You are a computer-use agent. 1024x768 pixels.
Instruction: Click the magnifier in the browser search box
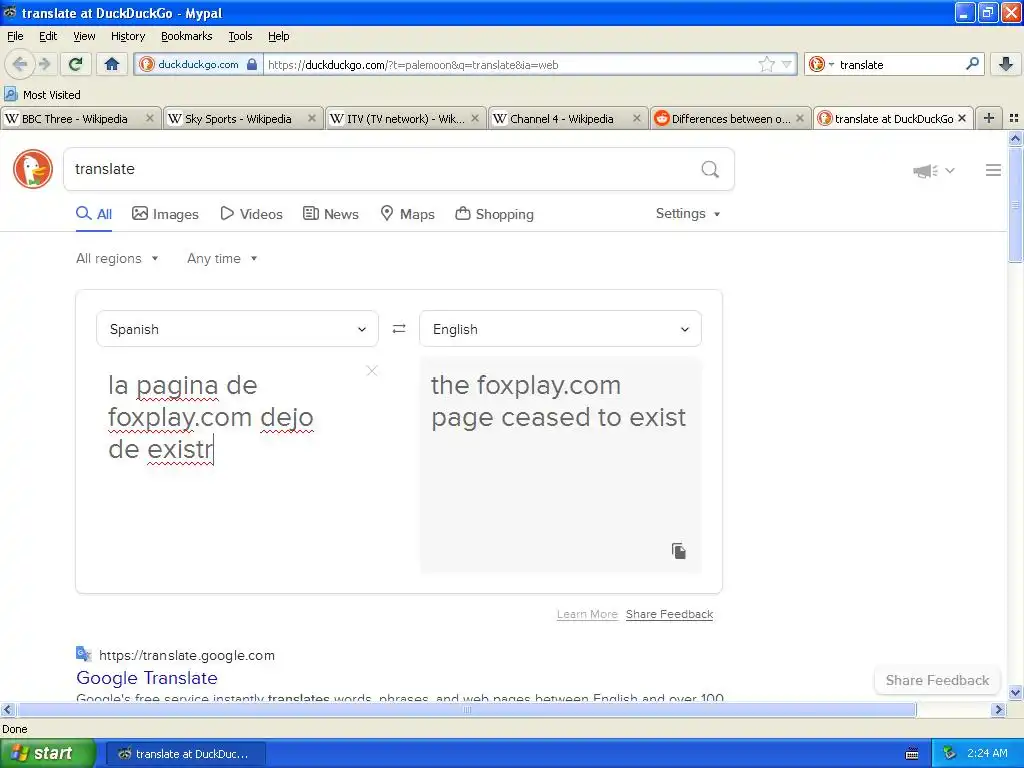[972, 64]
